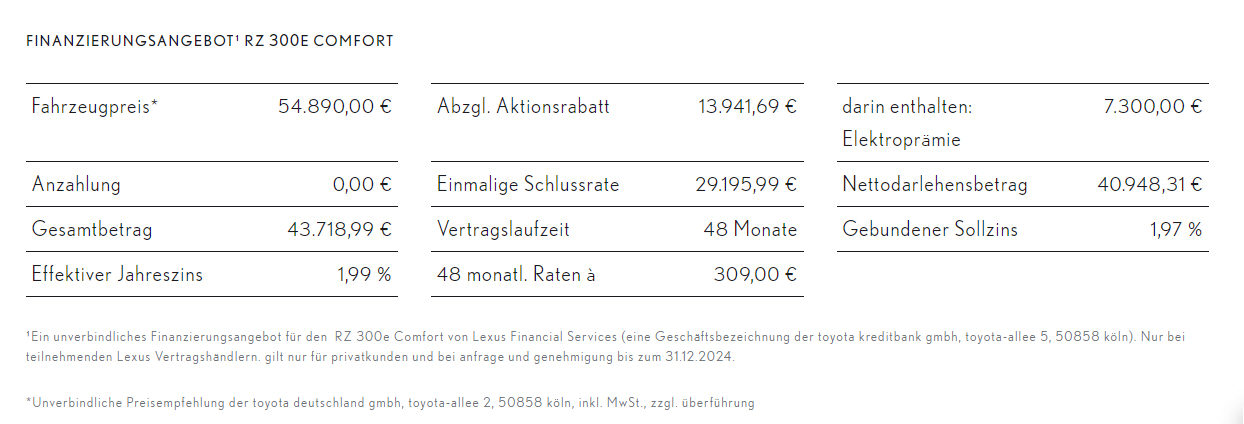The image size is (1244, 424).
Task: Select the Gesamtbetrag label
Action: [92, 230]
